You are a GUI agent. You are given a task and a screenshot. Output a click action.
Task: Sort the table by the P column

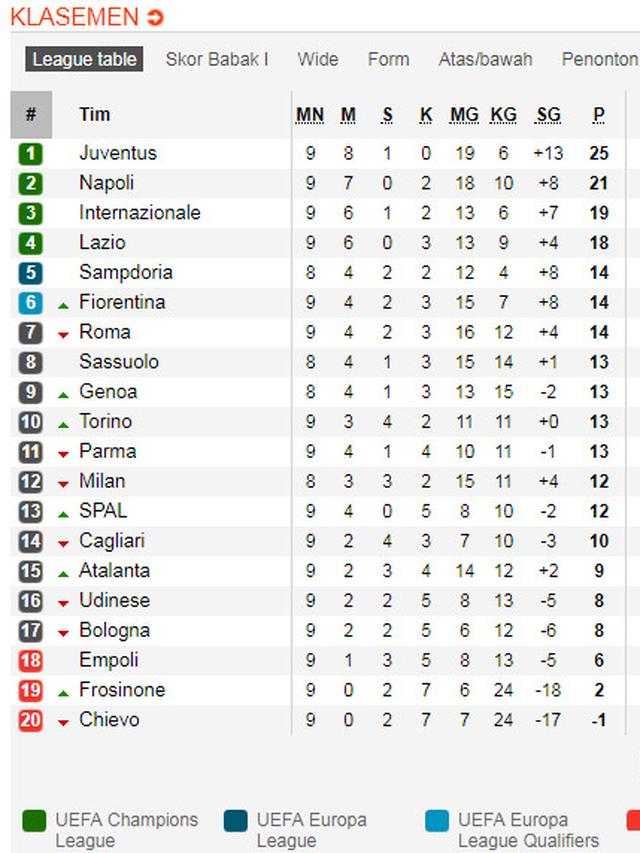[x=598, y=115]
